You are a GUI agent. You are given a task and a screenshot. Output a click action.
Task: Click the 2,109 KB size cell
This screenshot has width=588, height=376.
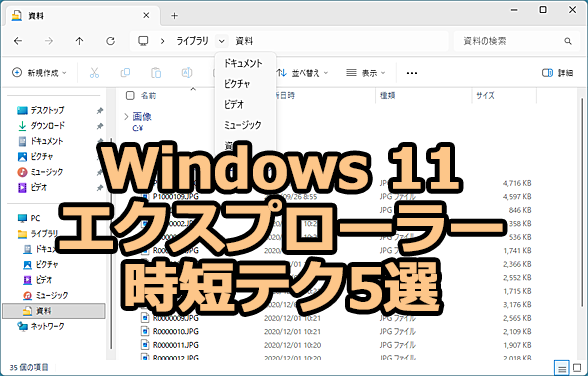click(517, 331)
